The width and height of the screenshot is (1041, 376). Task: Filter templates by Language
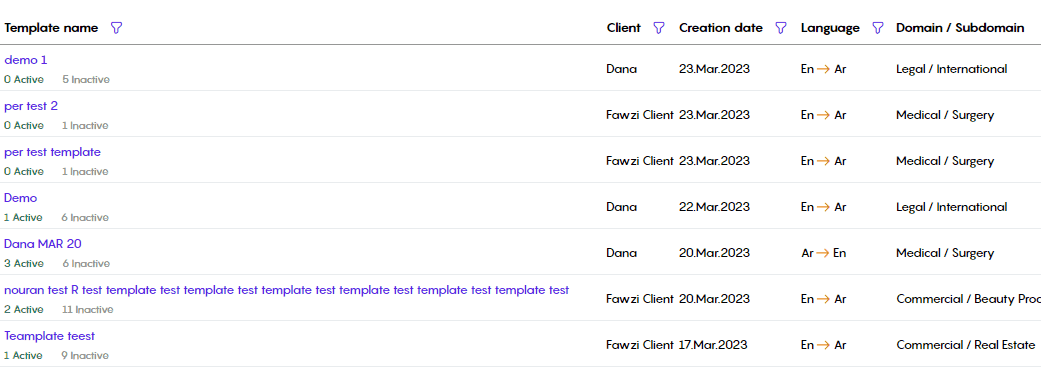pos(878,28)
